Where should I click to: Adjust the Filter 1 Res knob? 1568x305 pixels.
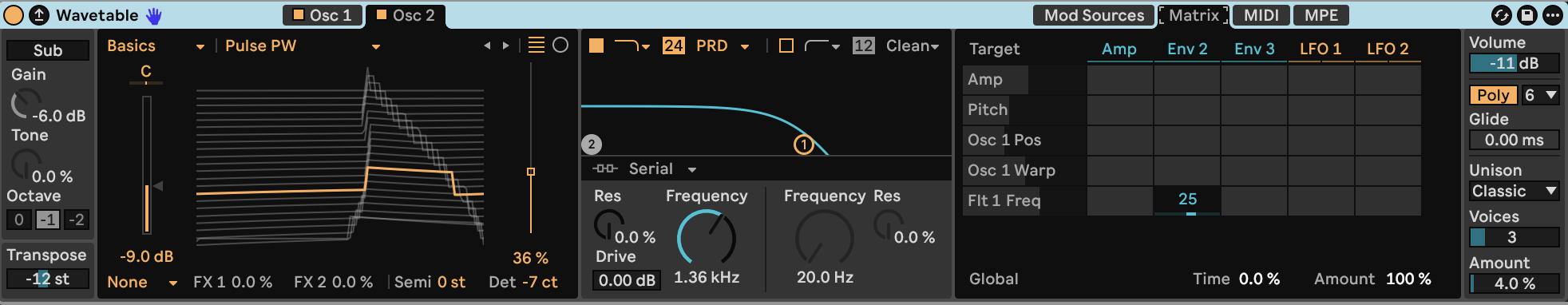(609, 225)
